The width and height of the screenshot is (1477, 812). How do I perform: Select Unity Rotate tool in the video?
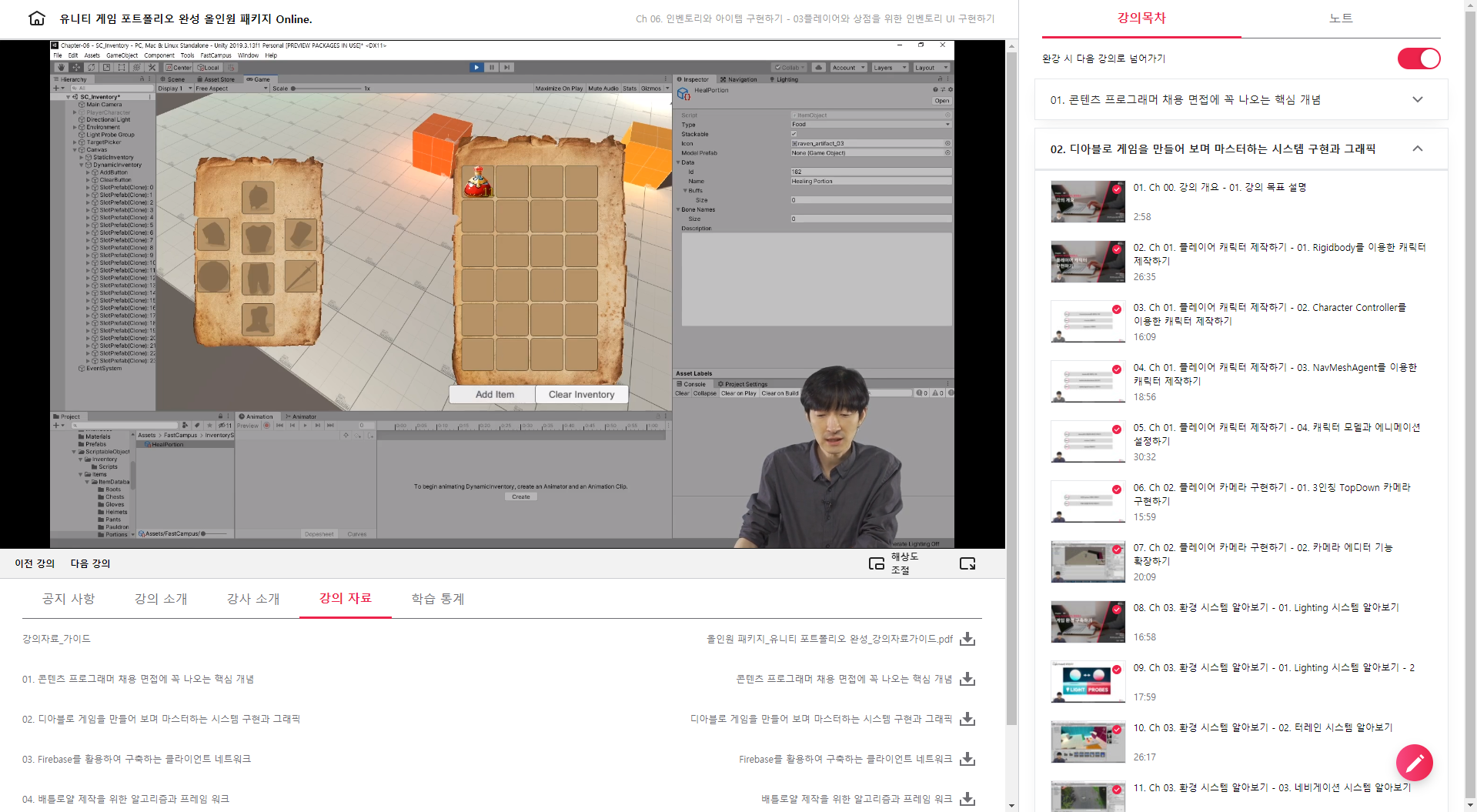click(92, 67)
